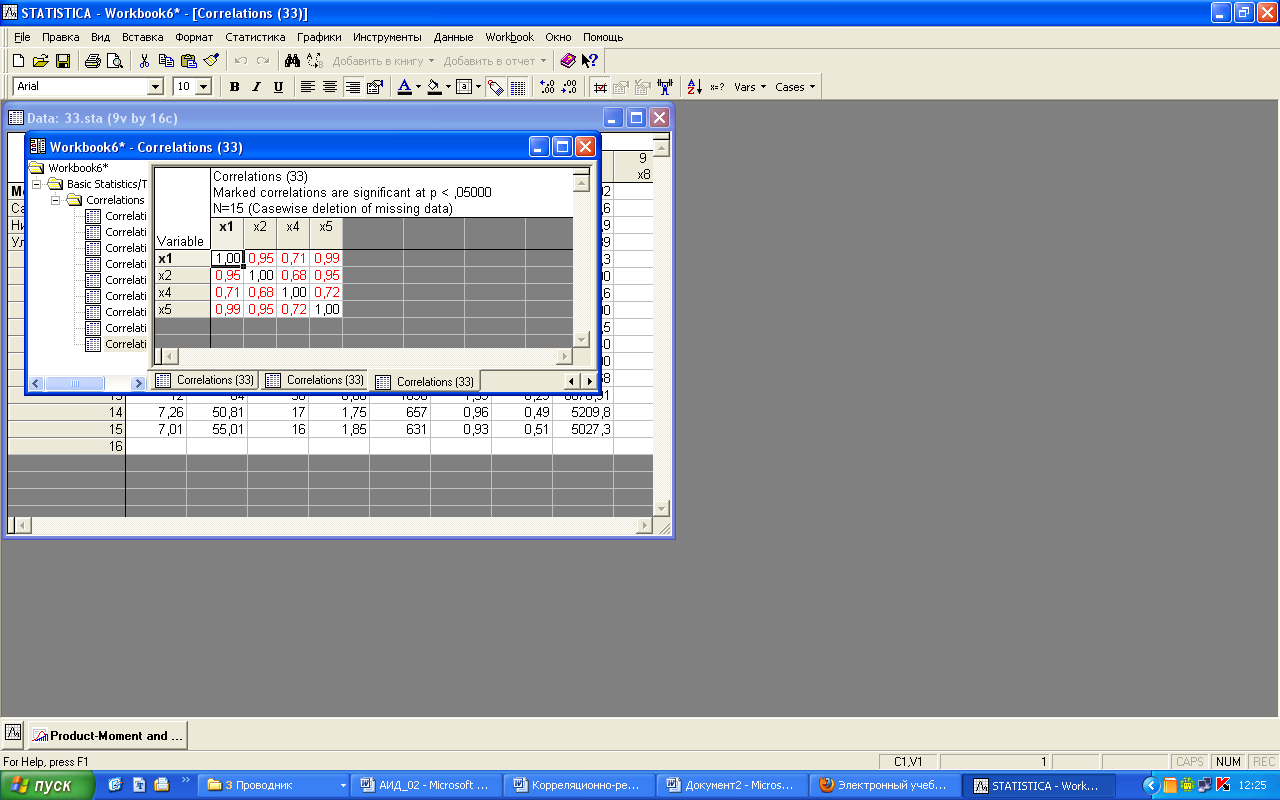The image size is (1280, 800).
Task: Click the Open file folder icon
Action: 41,61
